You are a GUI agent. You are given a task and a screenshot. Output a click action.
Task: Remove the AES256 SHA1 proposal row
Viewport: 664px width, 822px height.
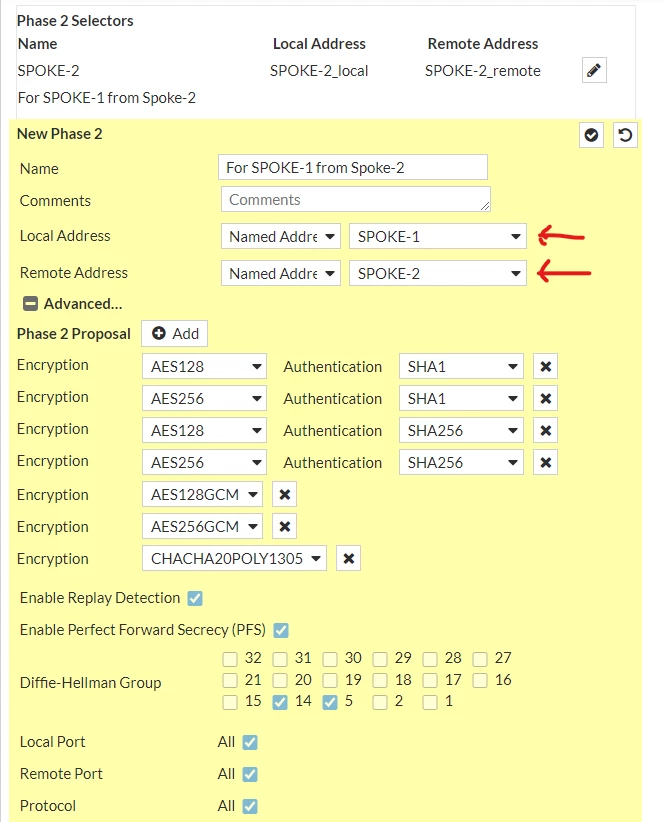tap(546, 398)
